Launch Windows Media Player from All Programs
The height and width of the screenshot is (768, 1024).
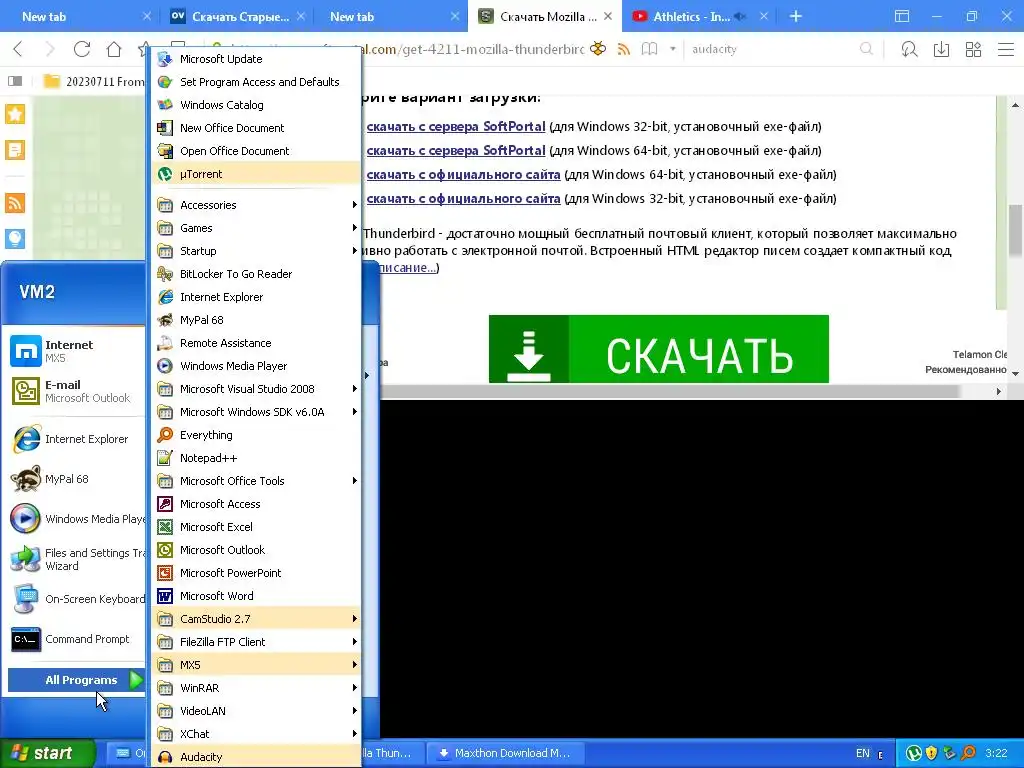[x=256, y=366]
